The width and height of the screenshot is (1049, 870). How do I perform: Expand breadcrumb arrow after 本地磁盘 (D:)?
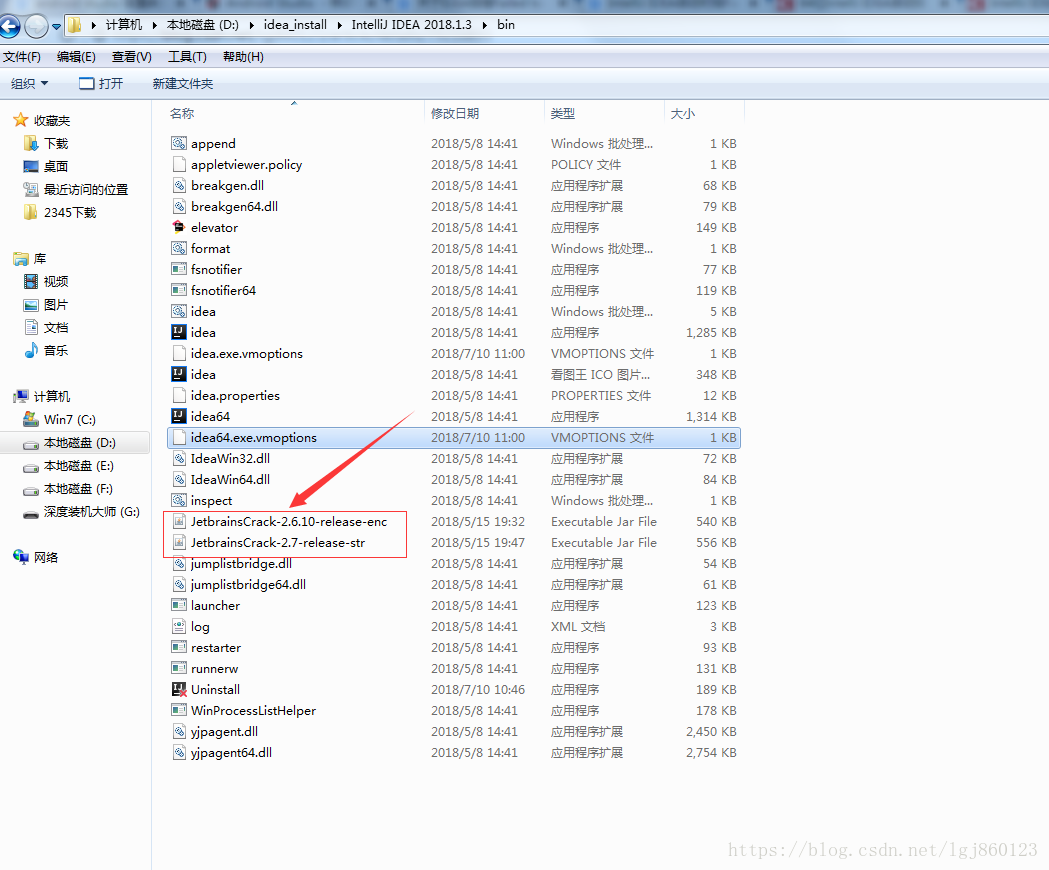point(252,25)
